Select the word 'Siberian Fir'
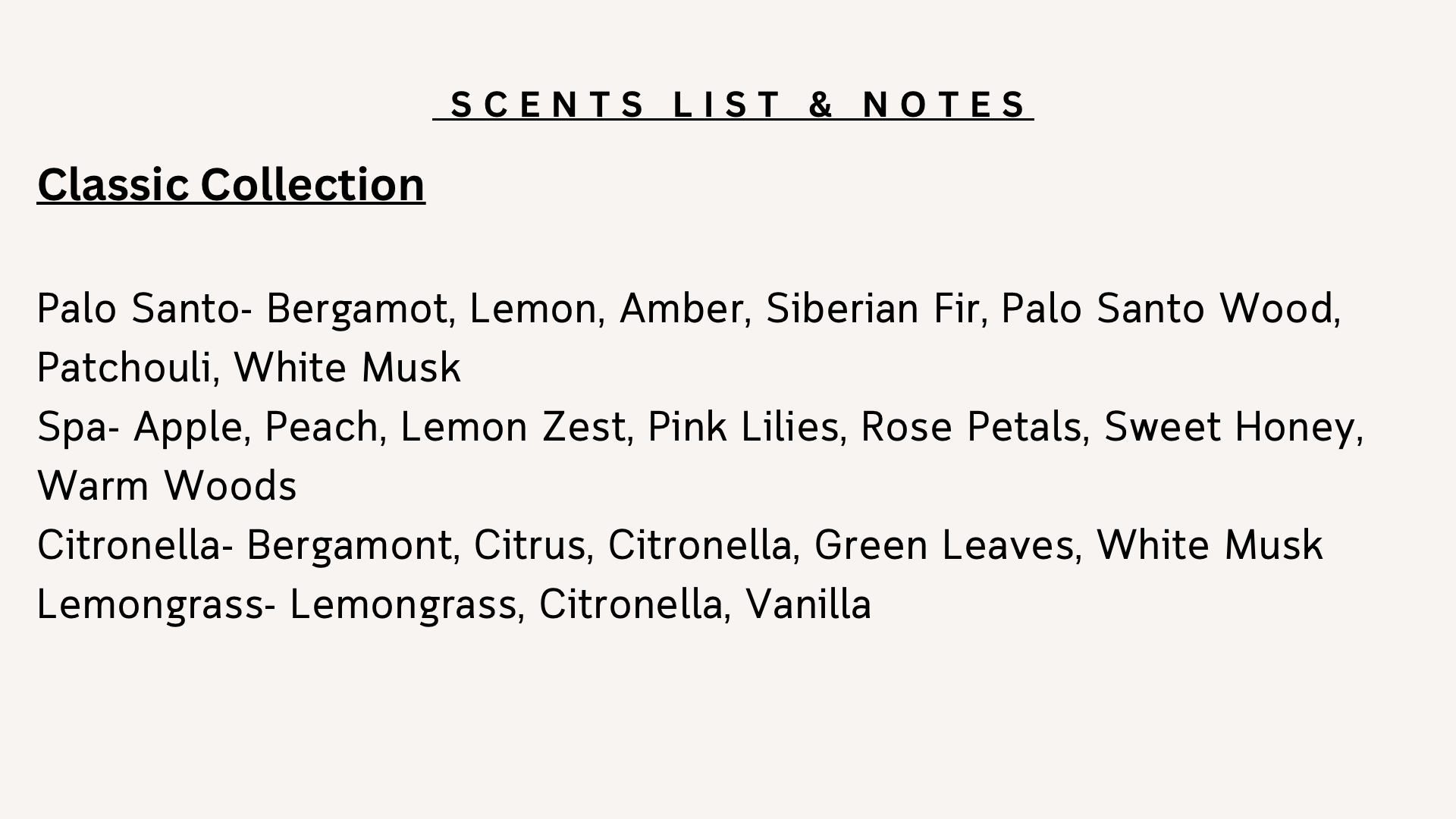The height and width of the screenshot is (819, 1456). [x=872, y=309]
